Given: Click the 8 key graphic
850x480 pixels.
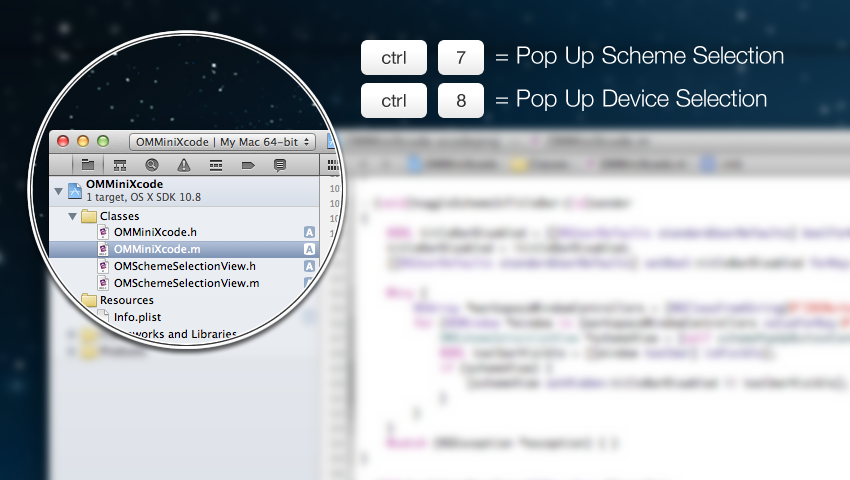Looking at the screenshot, I should tap(461, 100).
